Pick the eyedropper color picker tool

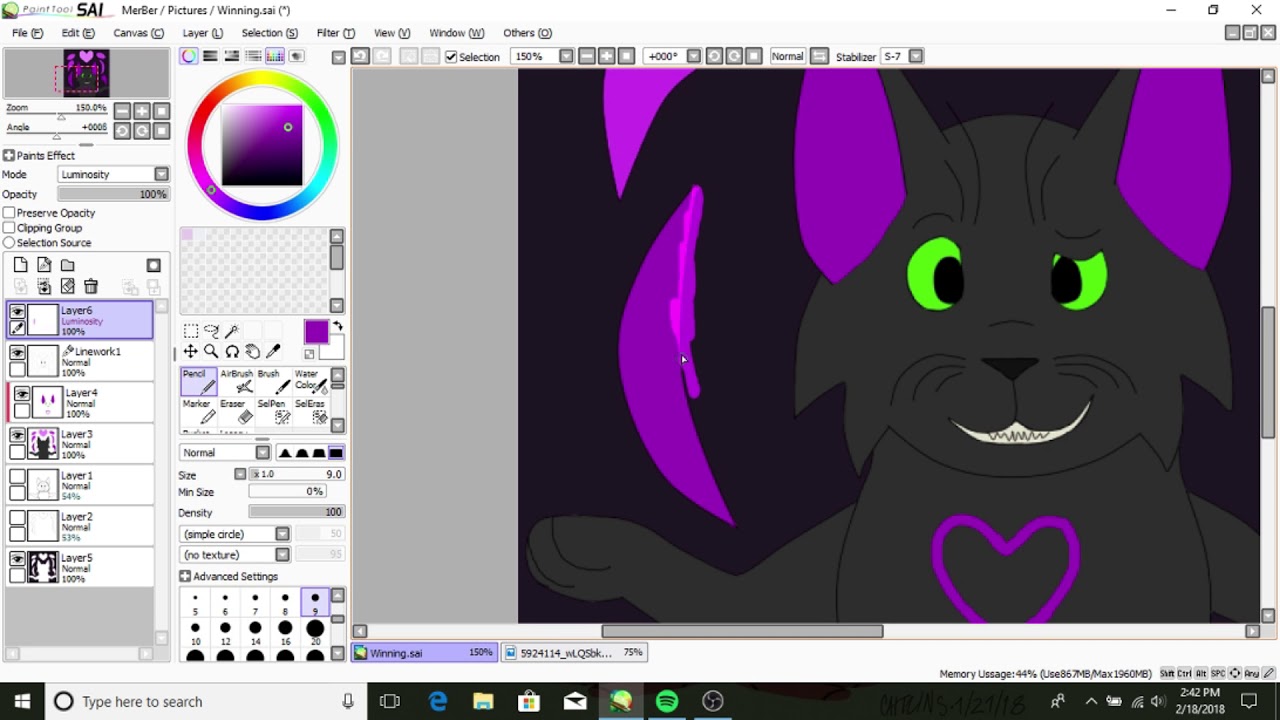[274, 351]
